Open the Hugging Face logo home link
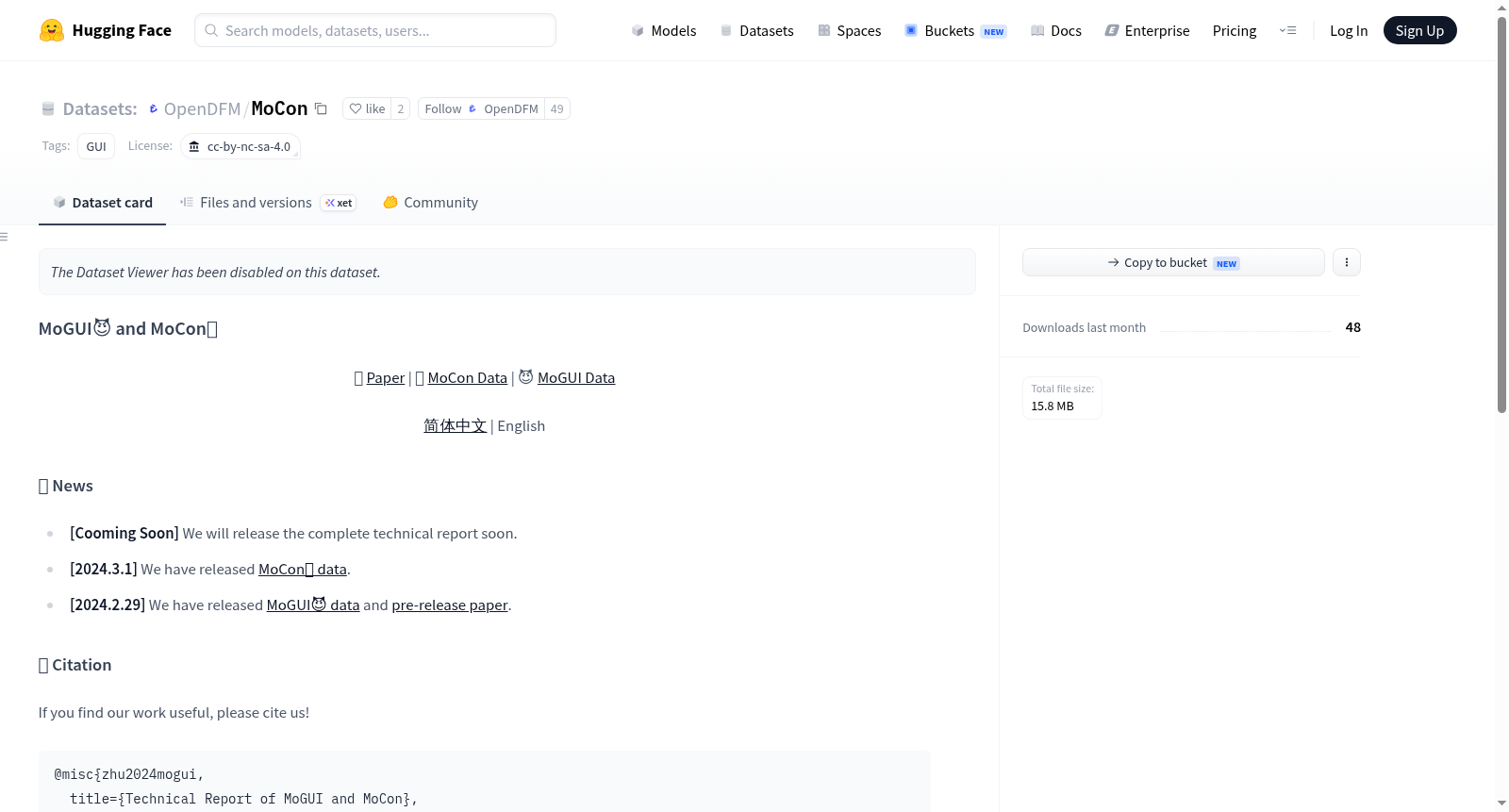Image resolution: width=1509 pixels, height=812 pixels. click(x=105, y=30)
